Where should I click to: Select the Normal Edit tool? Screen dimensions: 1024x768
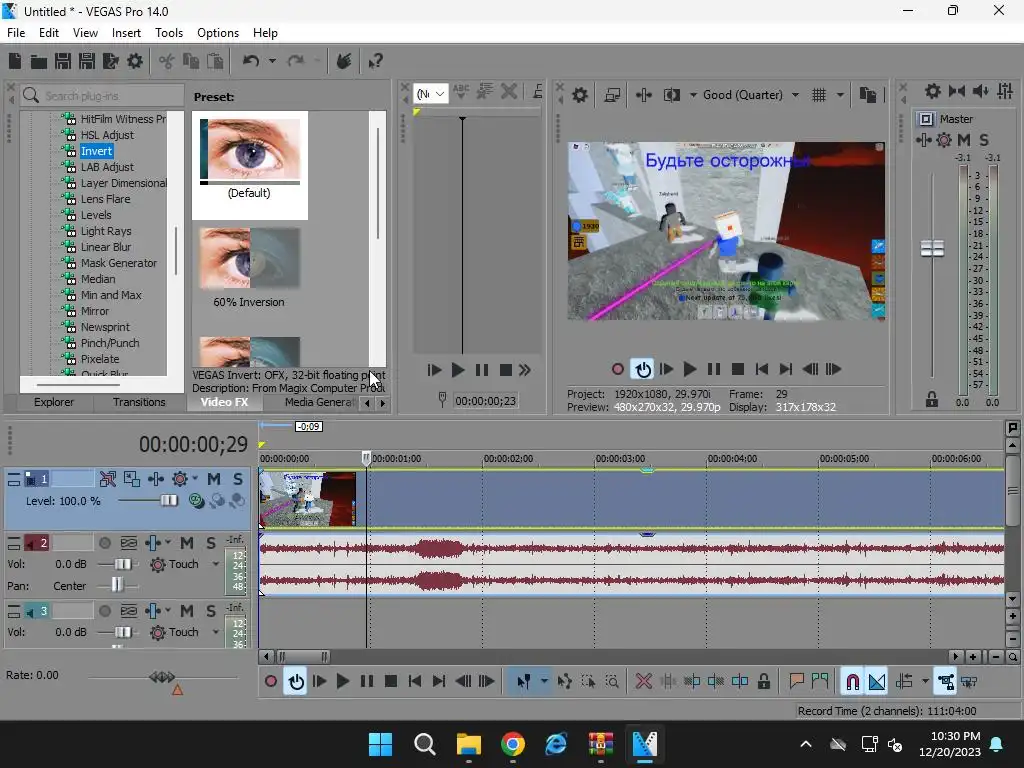pos(524,682)
